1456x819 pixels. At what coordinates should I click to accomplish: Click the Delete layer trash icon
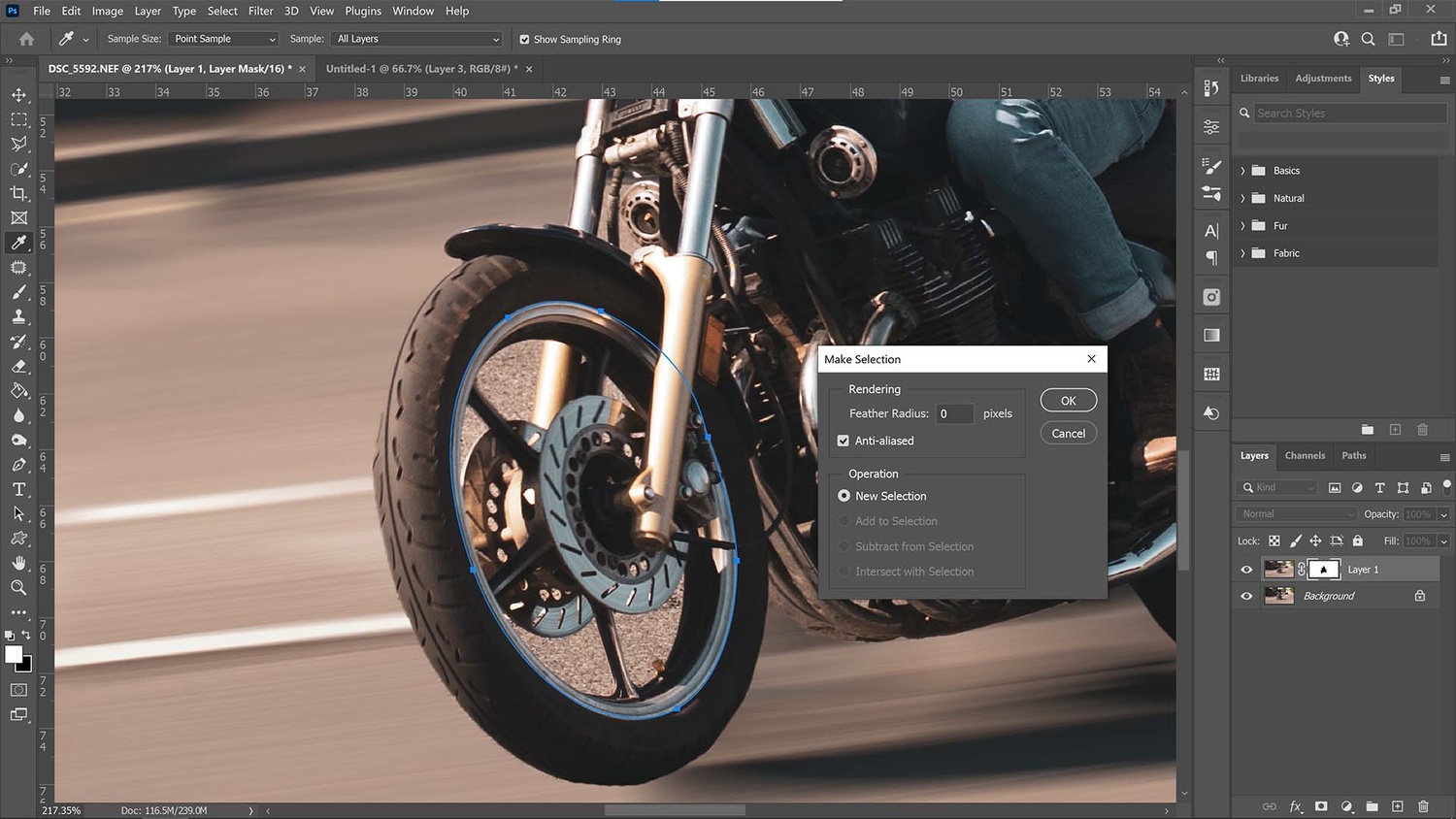pyautogui.click(x=1423, y=806)
